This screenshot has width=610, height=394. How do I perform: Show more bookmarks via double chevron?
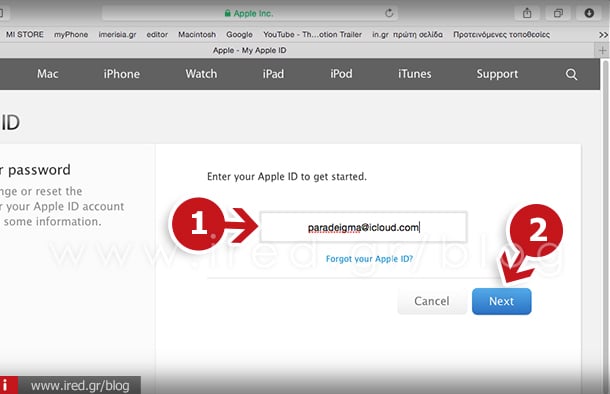point(603,35)
